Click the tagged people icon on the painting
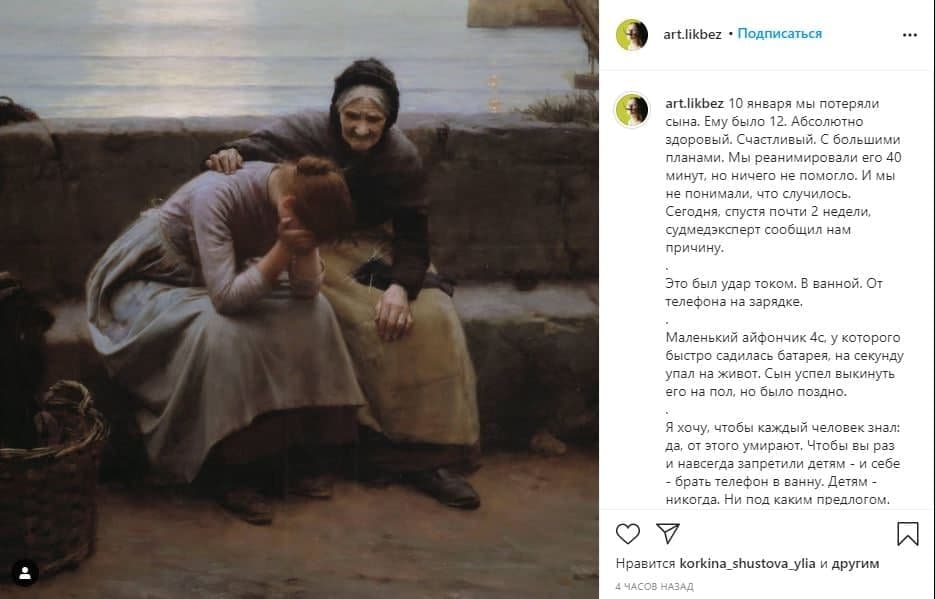This screenshot has width=935, height=599. [24, 573]
